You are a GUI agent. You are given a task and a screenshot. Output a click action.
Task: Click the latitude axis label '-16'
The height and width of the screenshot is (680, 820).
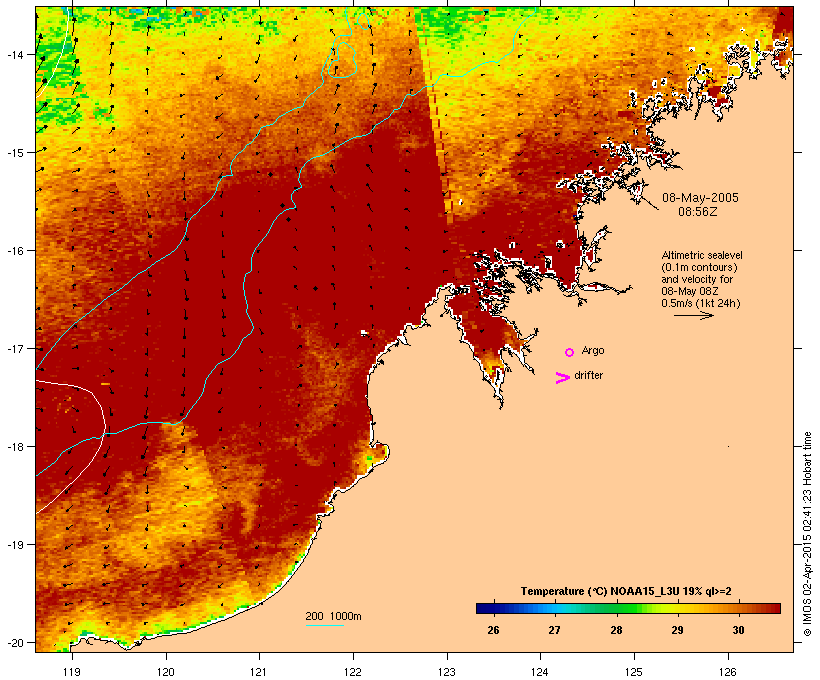click(15, 250)
